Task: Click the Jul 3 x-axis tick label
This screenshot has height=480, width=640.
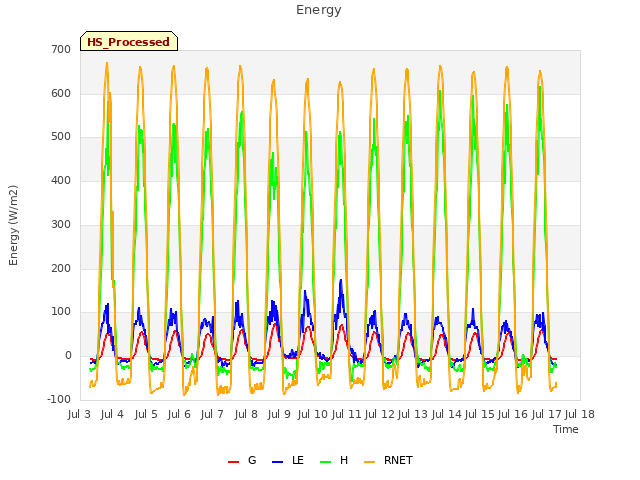Action: (x=79, y=414)
